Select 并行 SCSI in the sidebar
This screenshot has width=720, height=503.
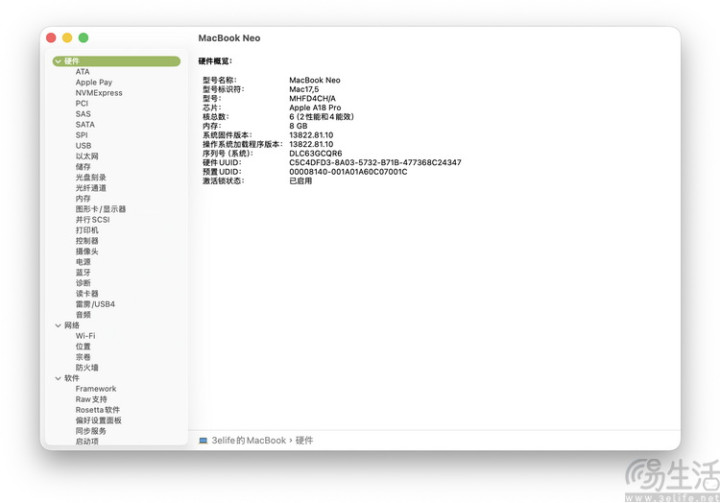click(93, 220)
